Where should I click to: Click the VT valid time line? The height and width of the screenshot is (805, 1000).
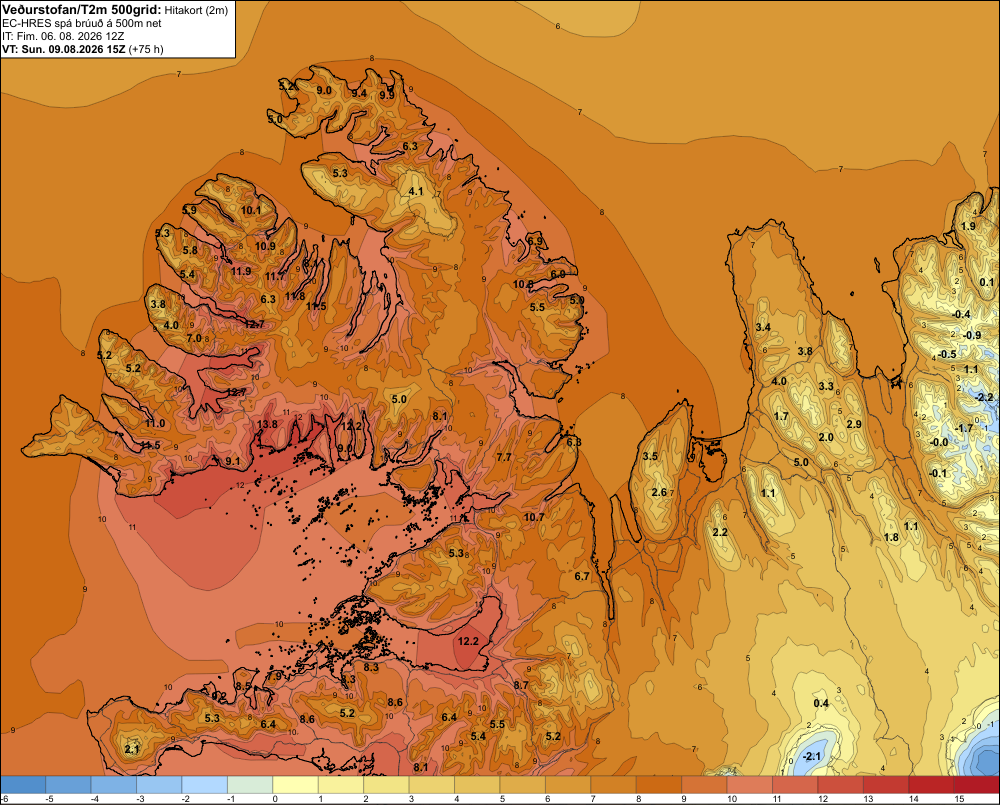(83, 49)
